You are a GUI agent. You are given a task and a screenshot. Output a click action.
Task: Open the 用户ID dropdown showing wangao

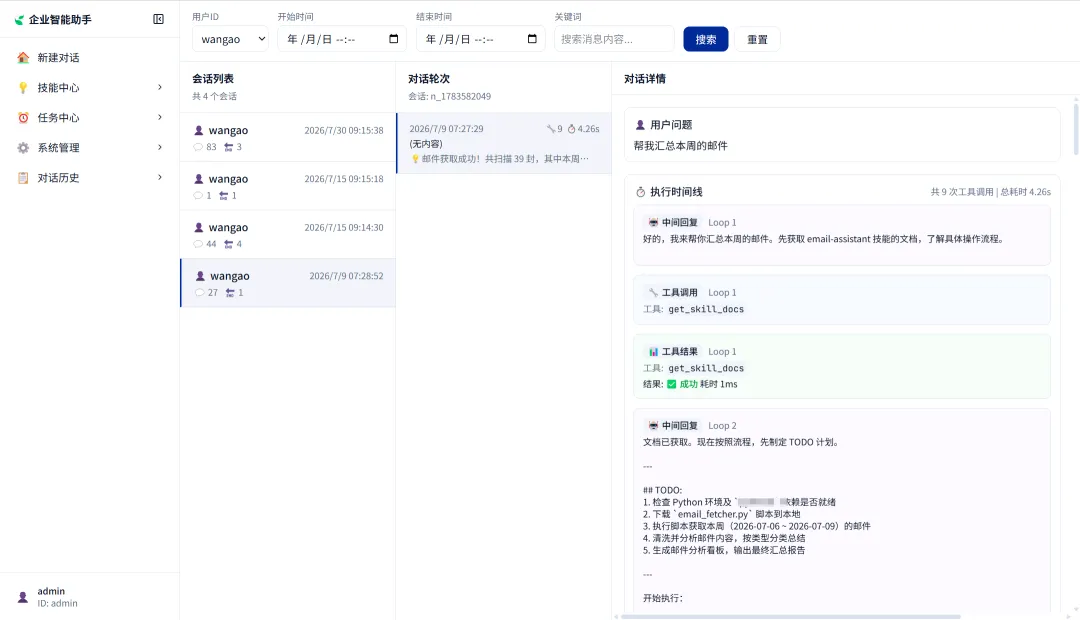click(x=230, y=39)
